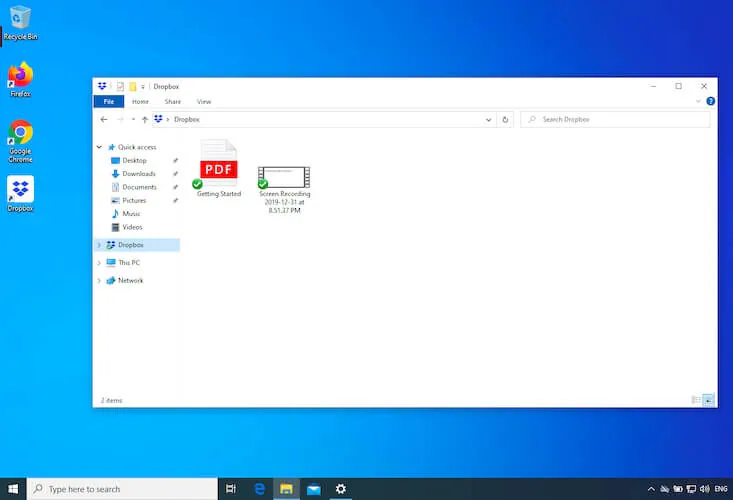Click the Dropbox breadcrumb in address bar
Viewport: 733px width, 500px height.
point(187,120)
